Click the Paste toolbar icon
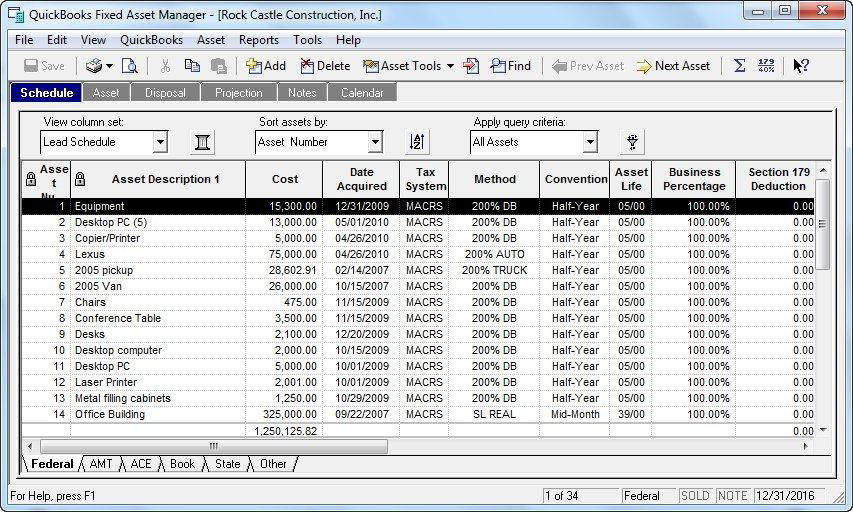Screen dimensions: 853x512 tap(219, 66)
